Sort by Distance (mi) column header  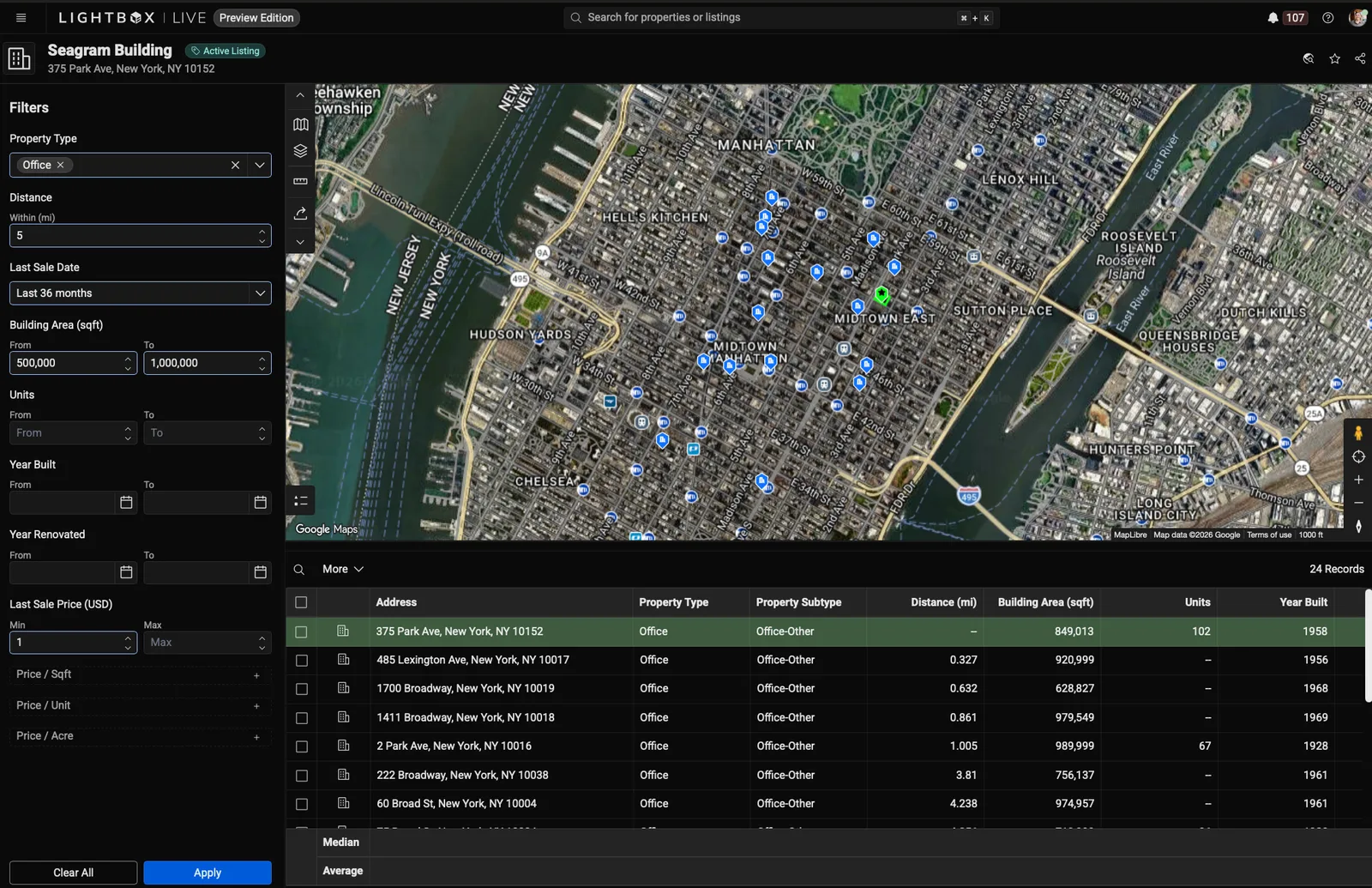coord(943,602)
